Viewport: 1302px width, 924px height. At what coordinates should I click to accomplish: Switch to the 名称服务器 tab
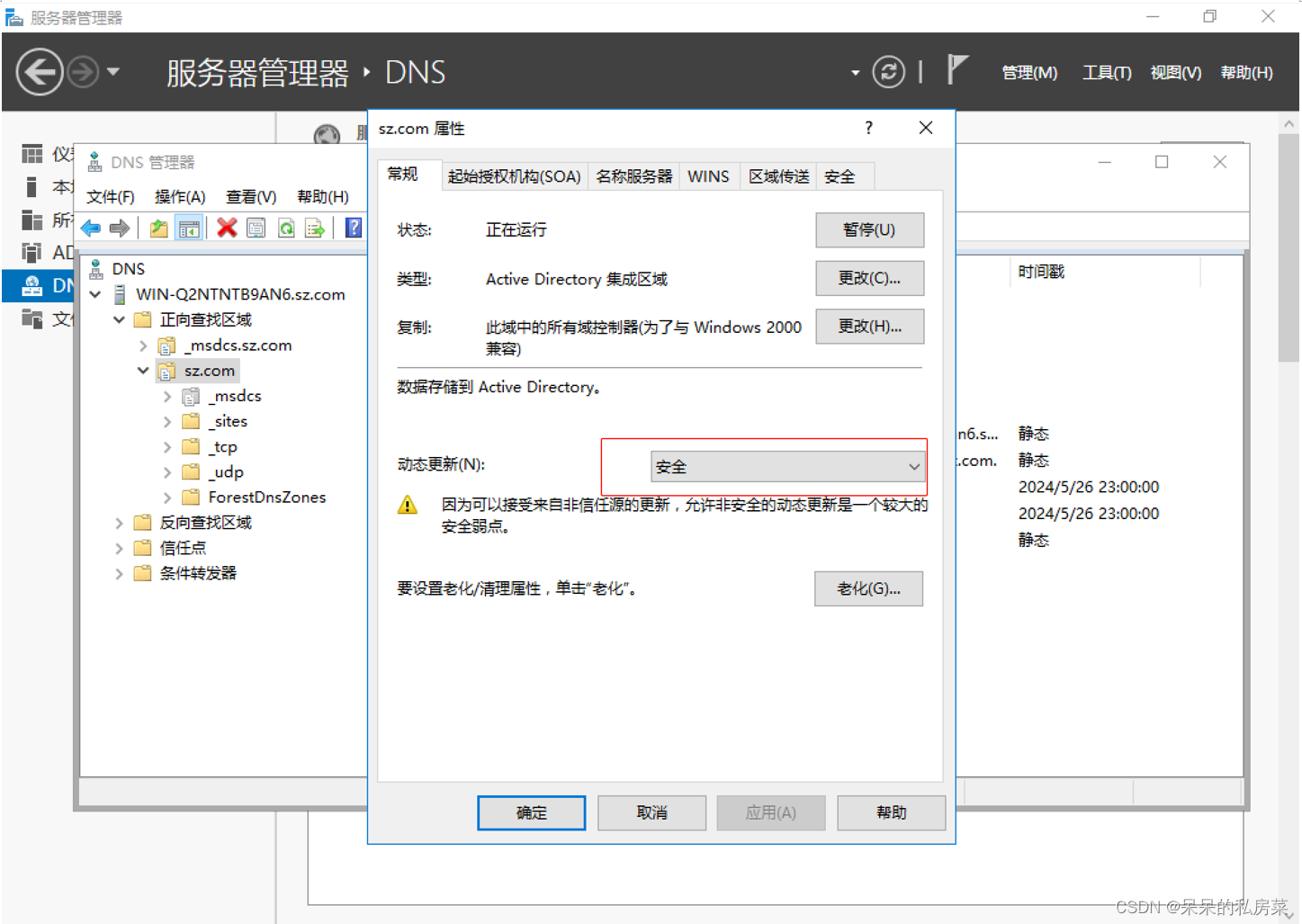pos(634,176)
